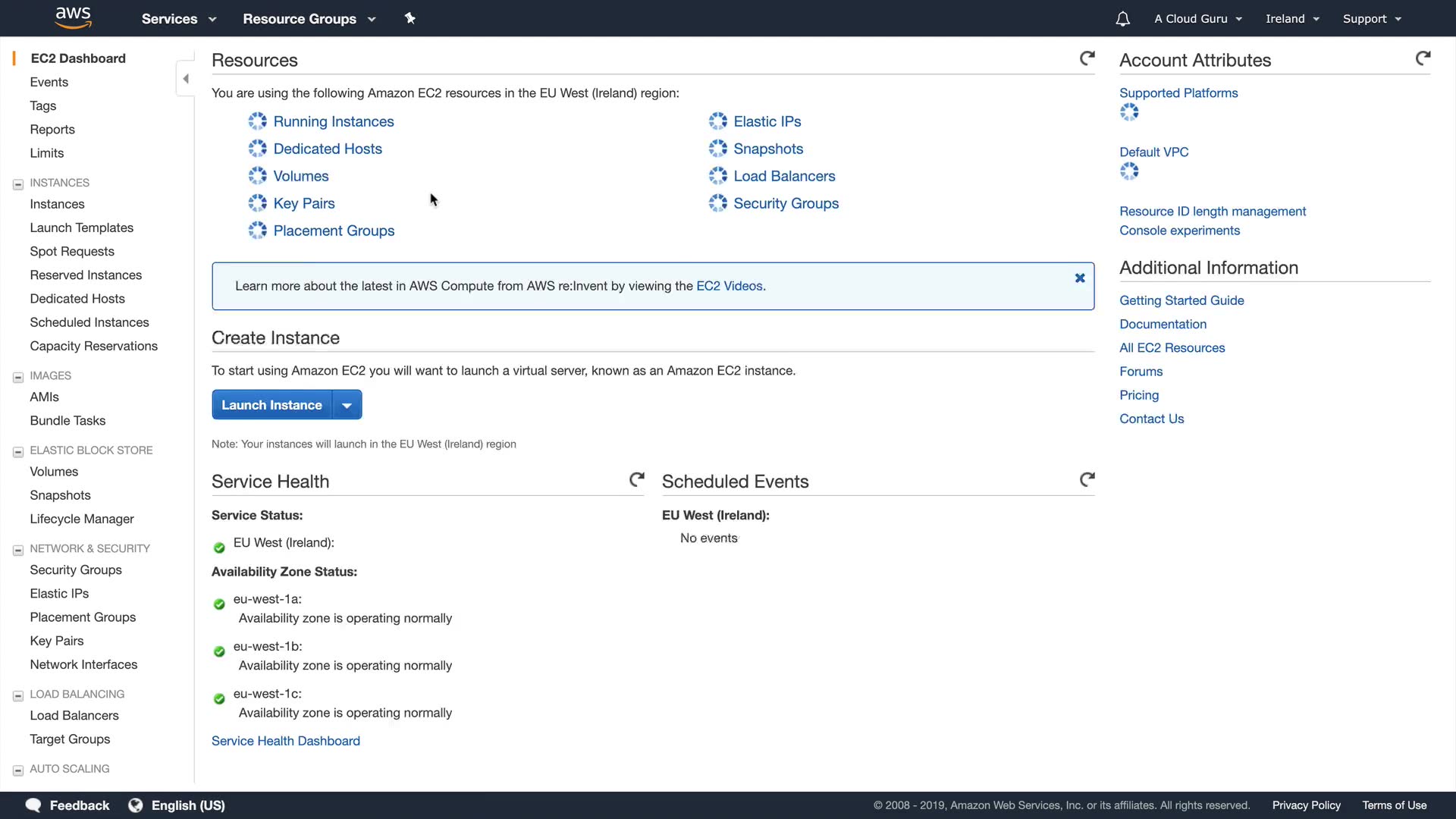This screenshot has height=819, width=1456.
Task: Collapse the NETWORK & SECURITY section
Action: pyautogui.click(x=18, y=550)
